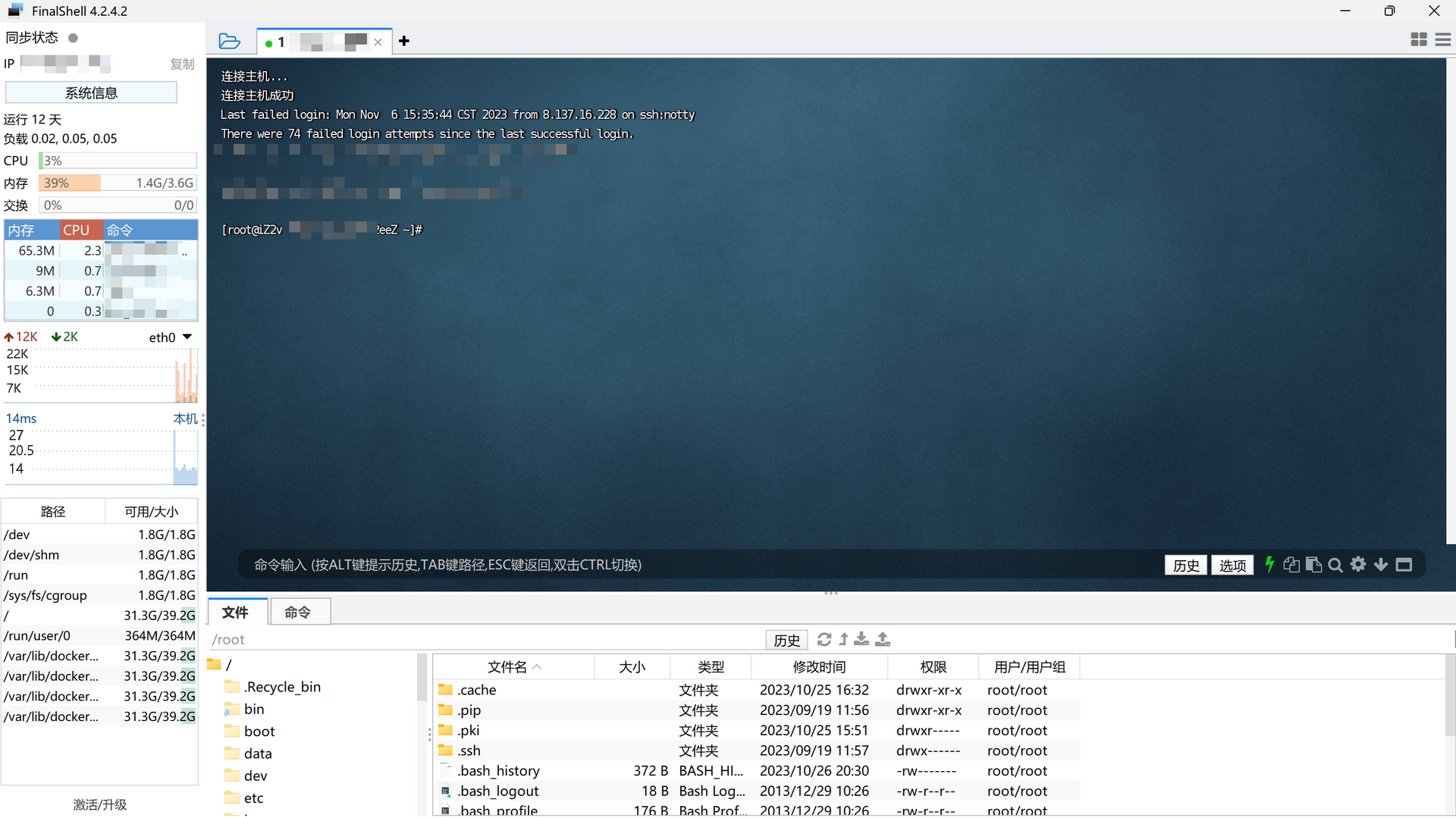Viewport: 1456px width, 818px height.
Task: Click the scroll-to-bottom down arrow icon
Action: click(1381, 565)
